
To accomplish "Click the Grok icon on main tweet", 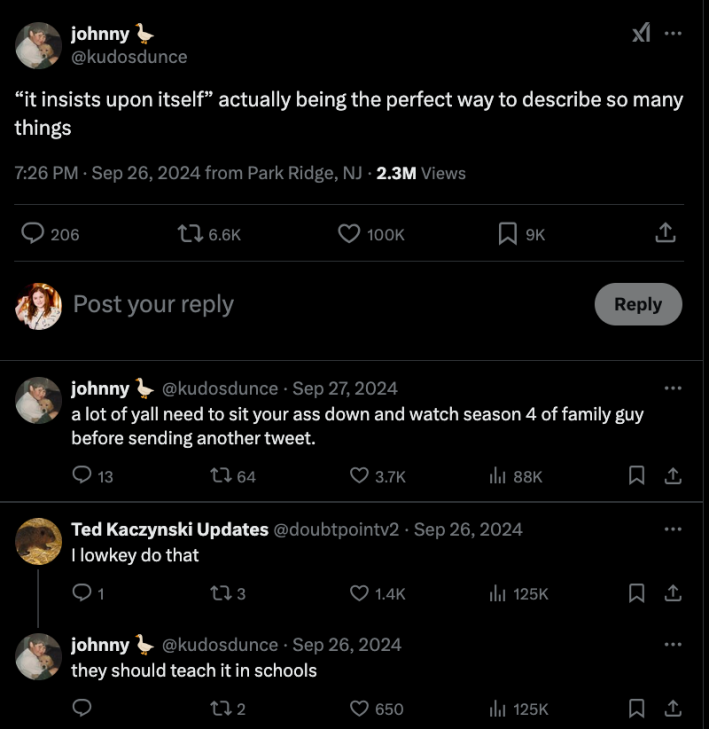I will [641, 33].
